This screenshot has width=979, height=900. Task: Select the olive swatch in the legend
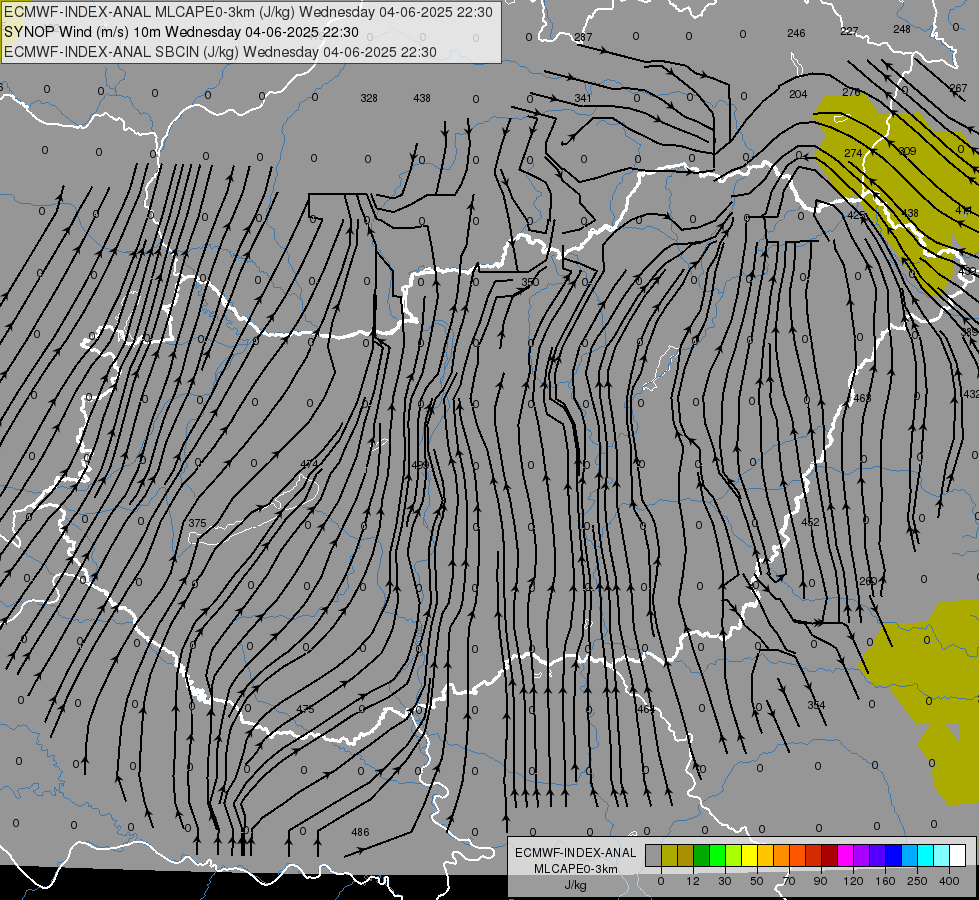(x=669, y=856)
